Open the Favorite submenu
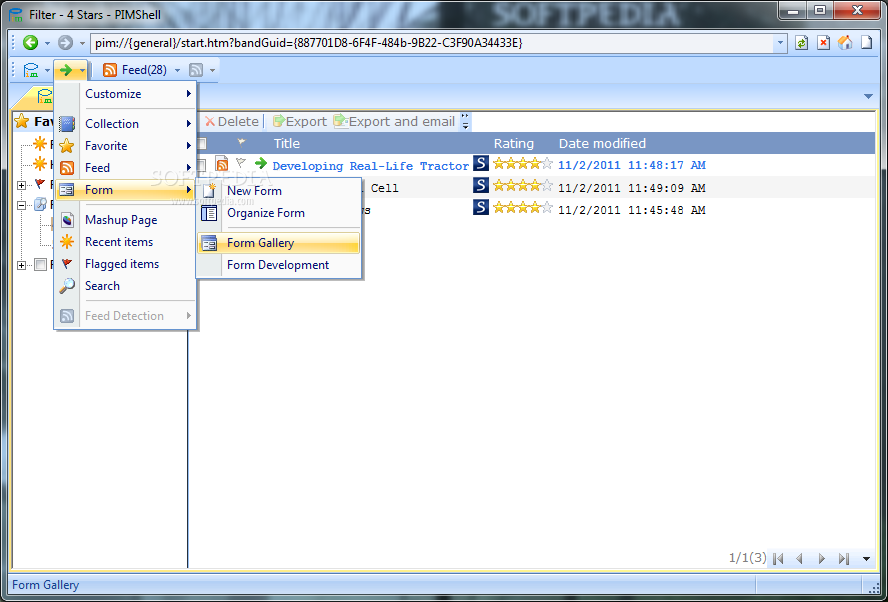 pyautogui.click(x=126, y=146)
